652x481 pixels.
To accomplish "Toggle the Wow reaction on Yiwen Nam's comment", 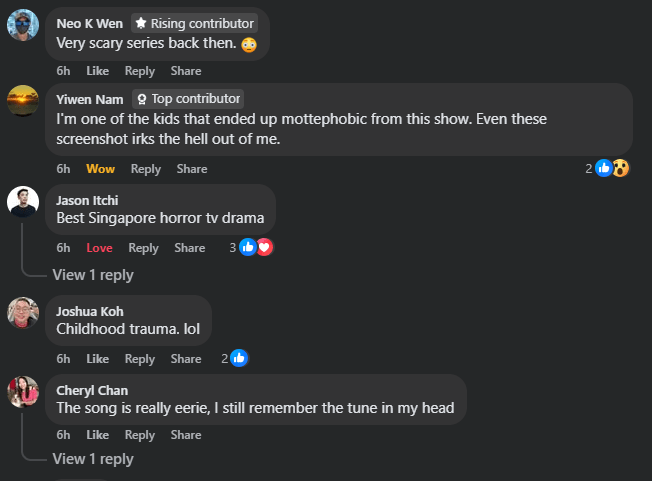I will pyautogui.click(x=100, y=169).
